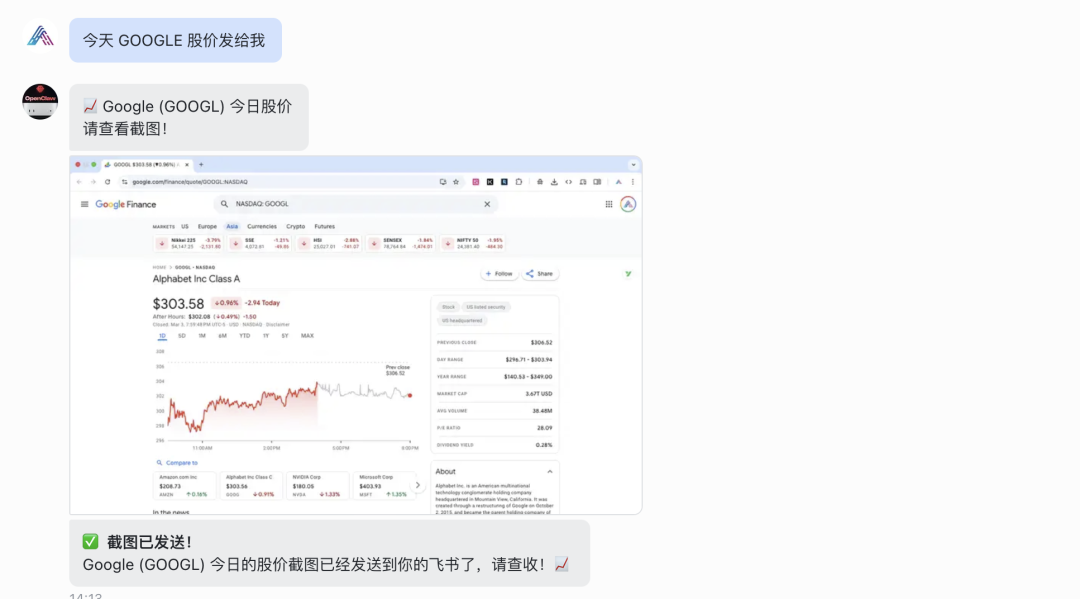Switch to the Crypto markets tab

click(x=295, y=227)
